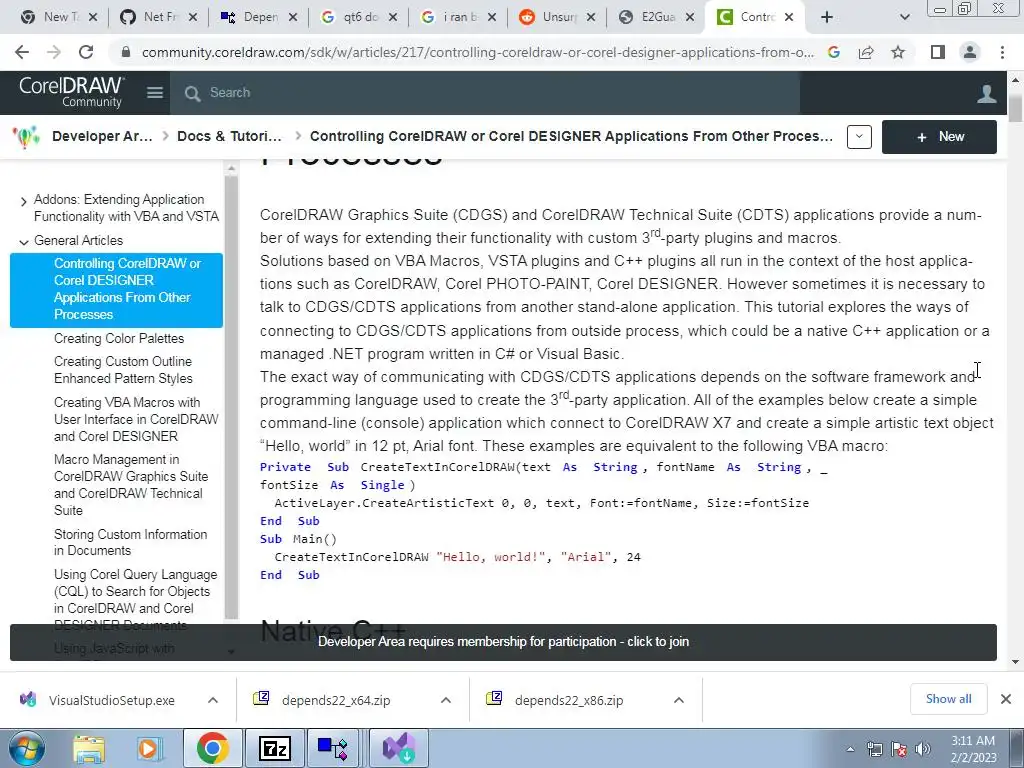
Task: Open the tab search chevron
Action: pyautogui.click(x=904, y=17)
